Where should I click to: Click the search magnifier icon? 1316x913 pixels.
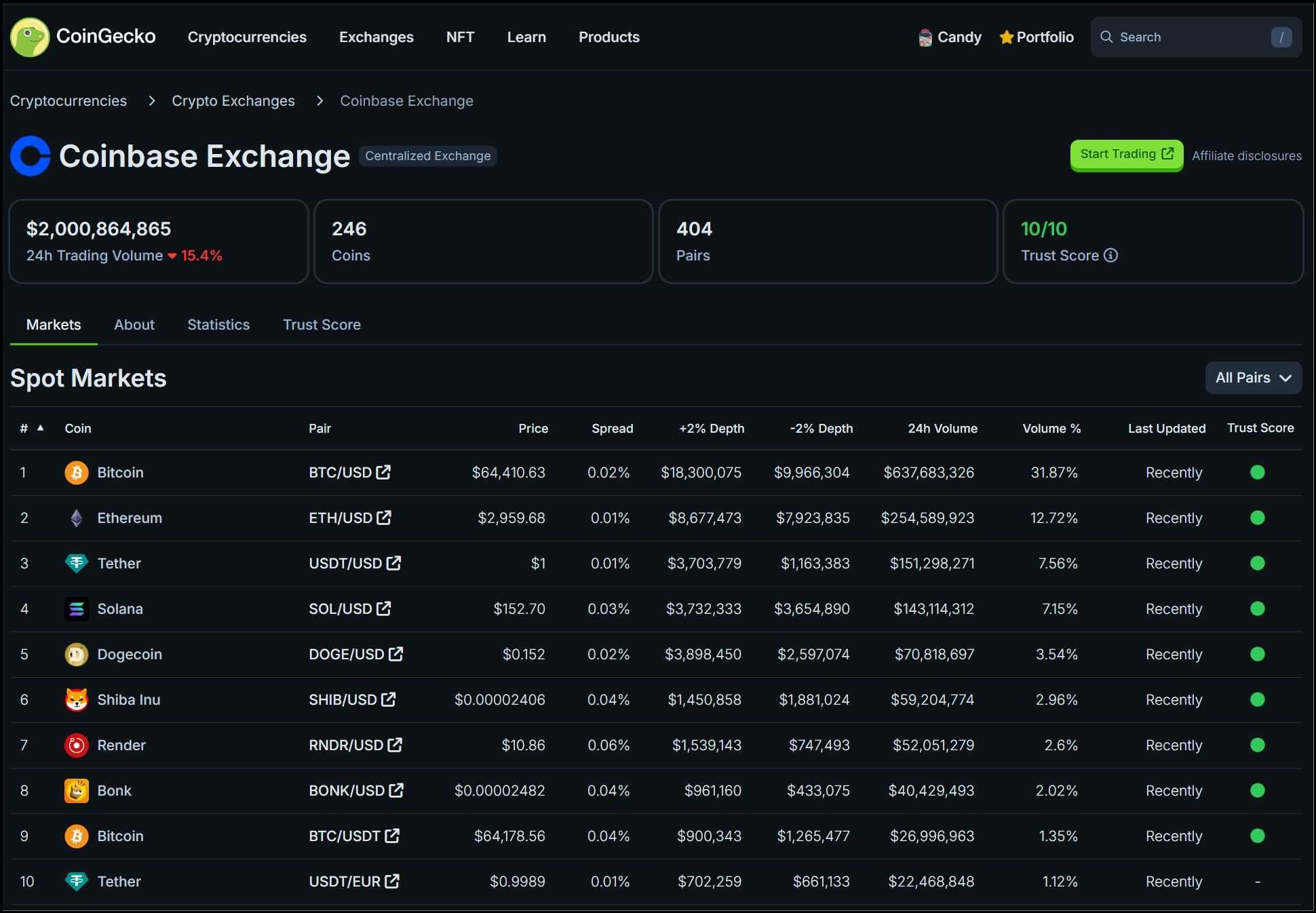(1106, 37)
